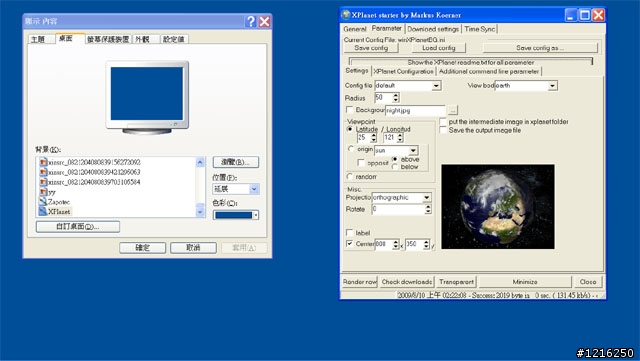Screen dimensions: 640x361
Task: Click the Rotate input field
Action: (398, 209)
